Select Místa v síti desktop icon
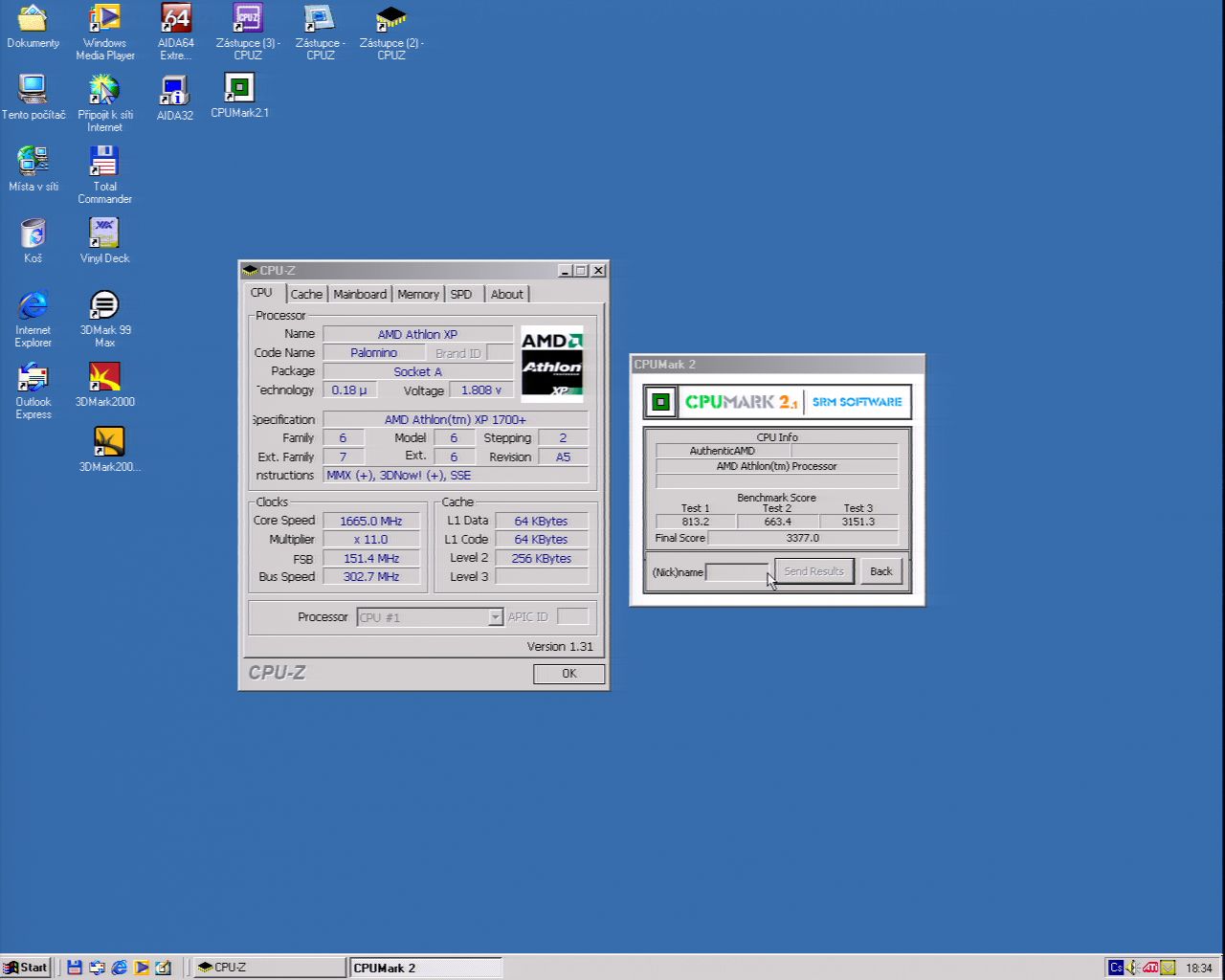 coord(33,169)
